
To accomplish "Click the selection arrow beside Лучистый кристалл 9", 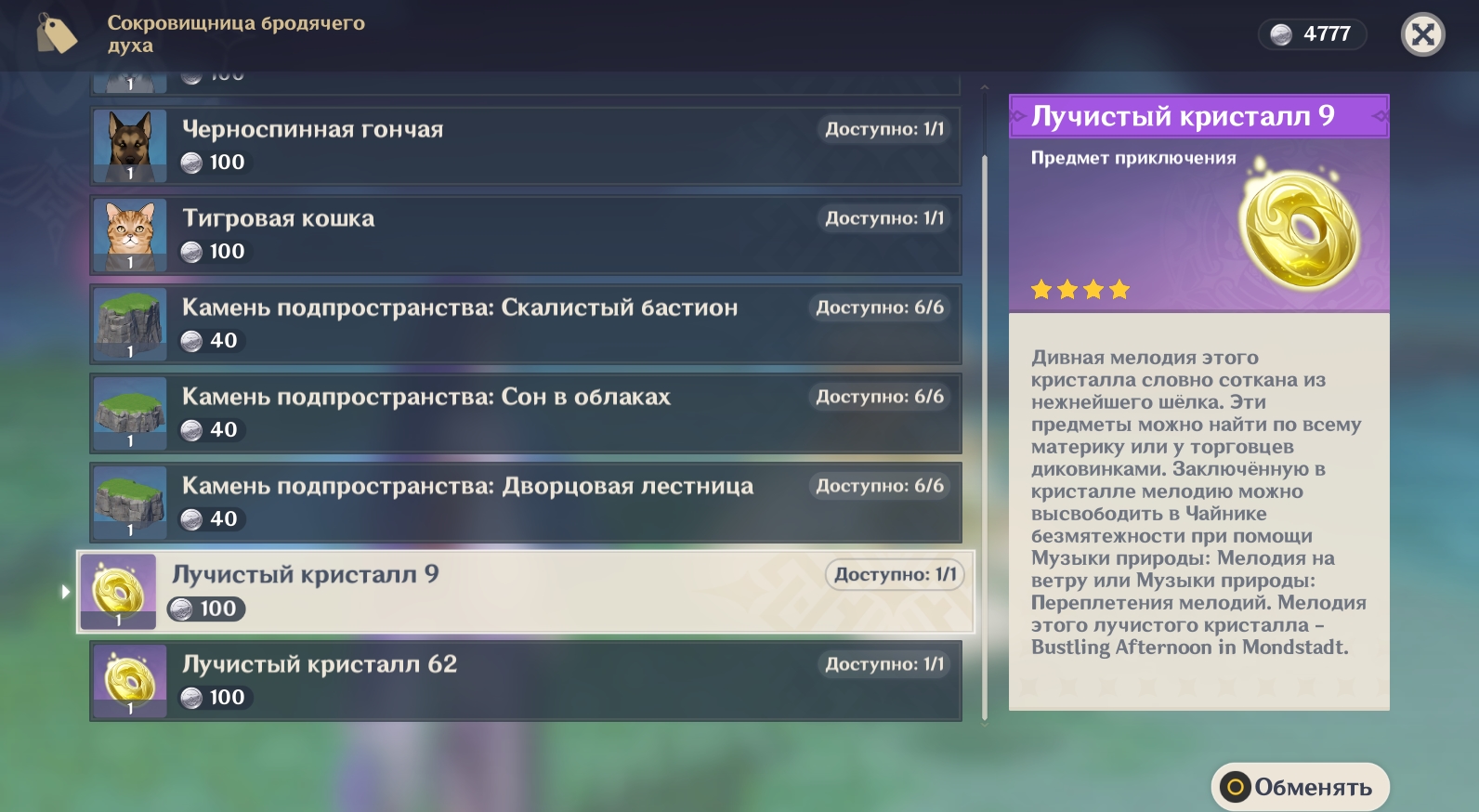I will pyautogui.click(x=65, y=592).
